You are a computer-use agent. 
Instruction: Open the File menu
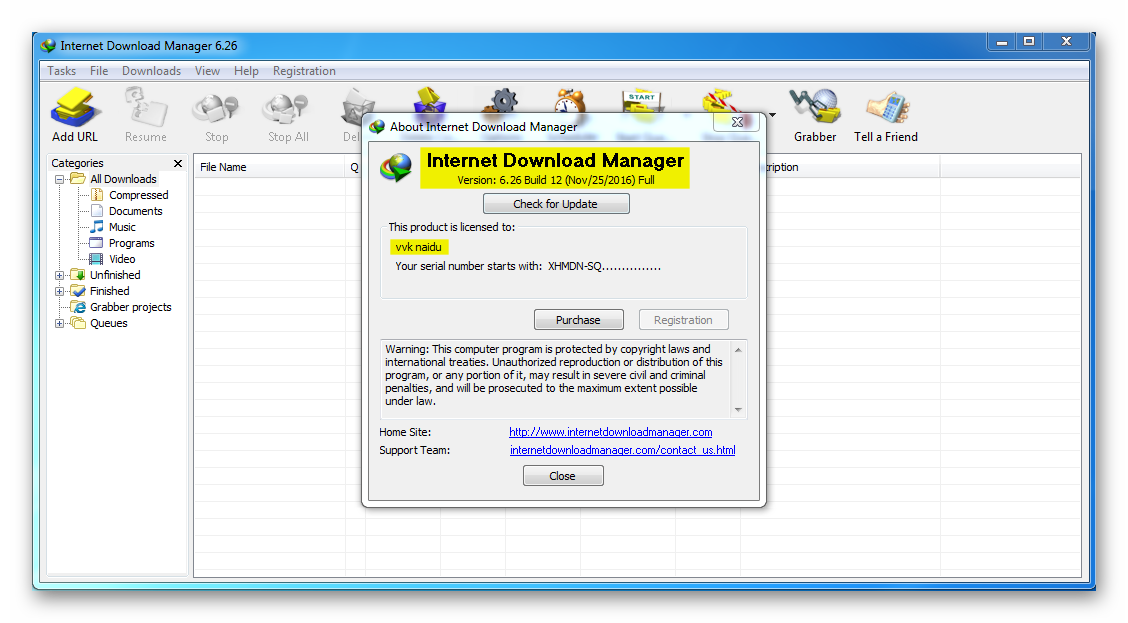(99, 71)
